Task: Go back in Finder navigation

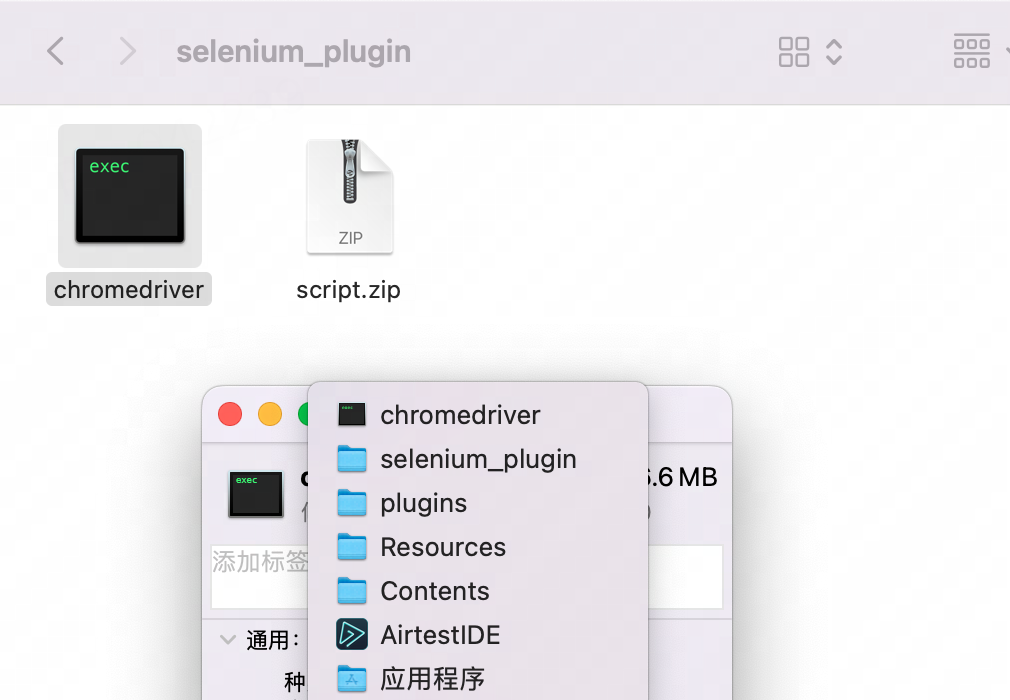Action: pos(55,51)
